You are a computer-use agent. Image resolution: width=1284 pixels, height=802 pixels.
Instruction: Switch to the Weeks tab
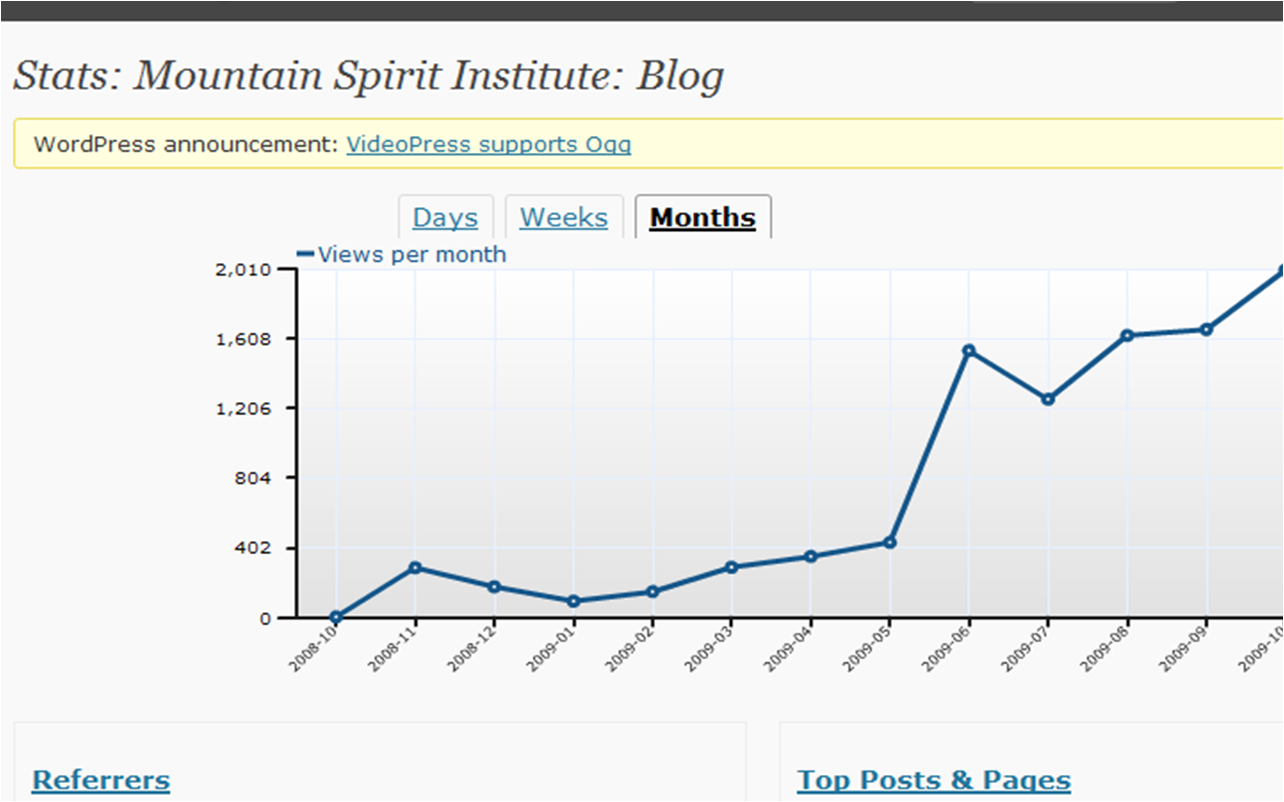(563, 218)
